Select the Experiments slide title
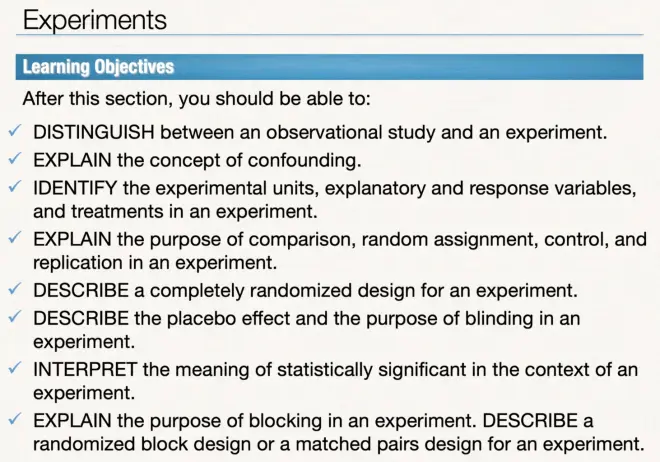 pos(95,20)
